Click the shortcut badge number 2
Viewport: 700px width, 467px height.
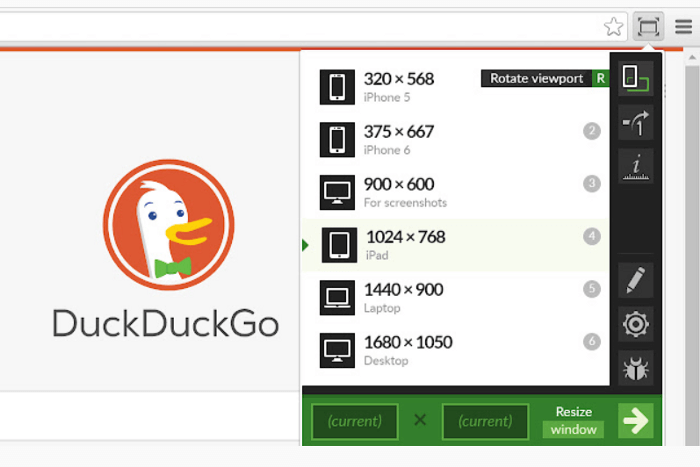click(x=592, y=131)
